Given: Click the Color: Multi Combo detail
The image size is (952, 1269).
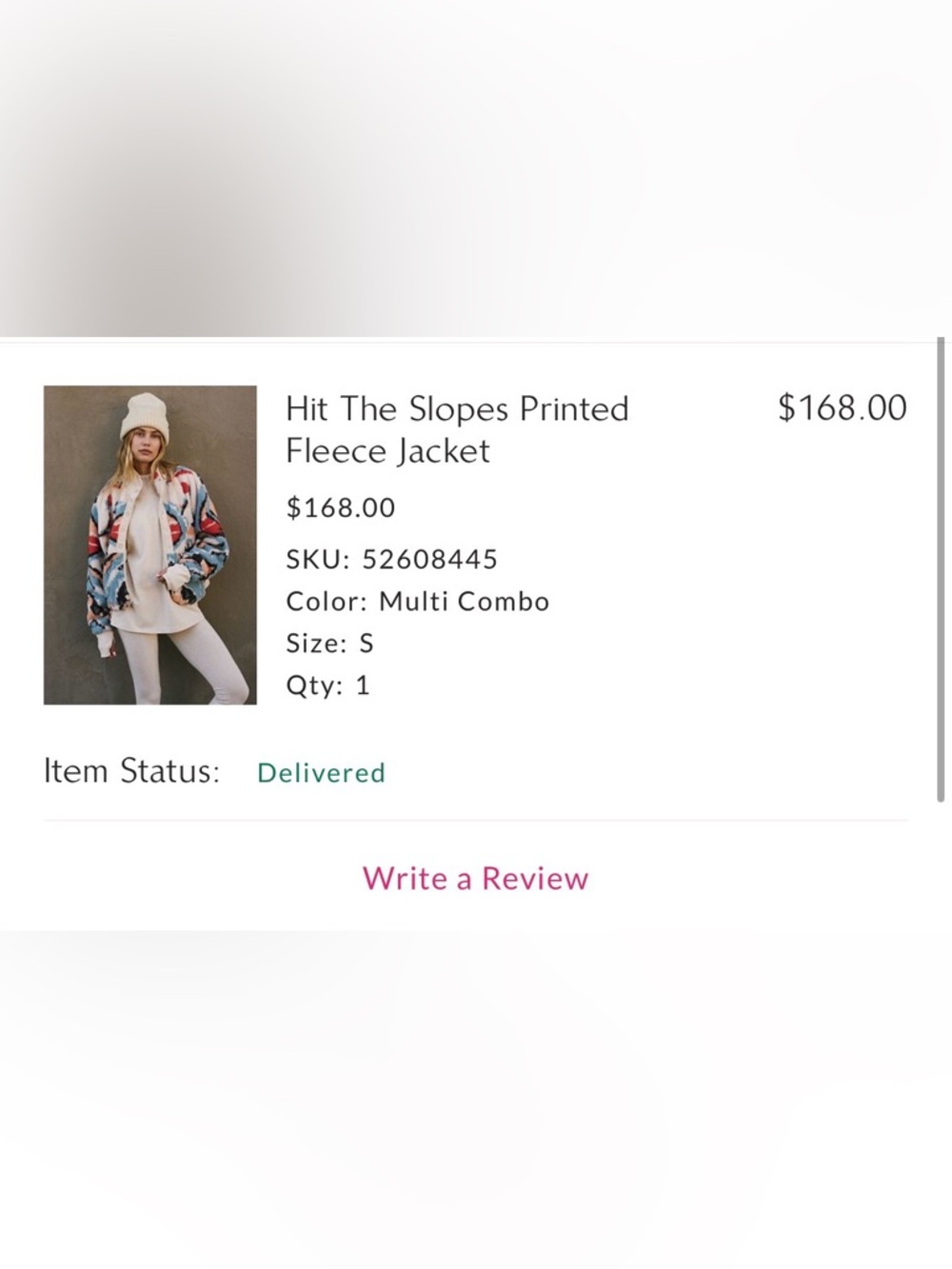Looking at the screenshot, I should click(417, 601).
